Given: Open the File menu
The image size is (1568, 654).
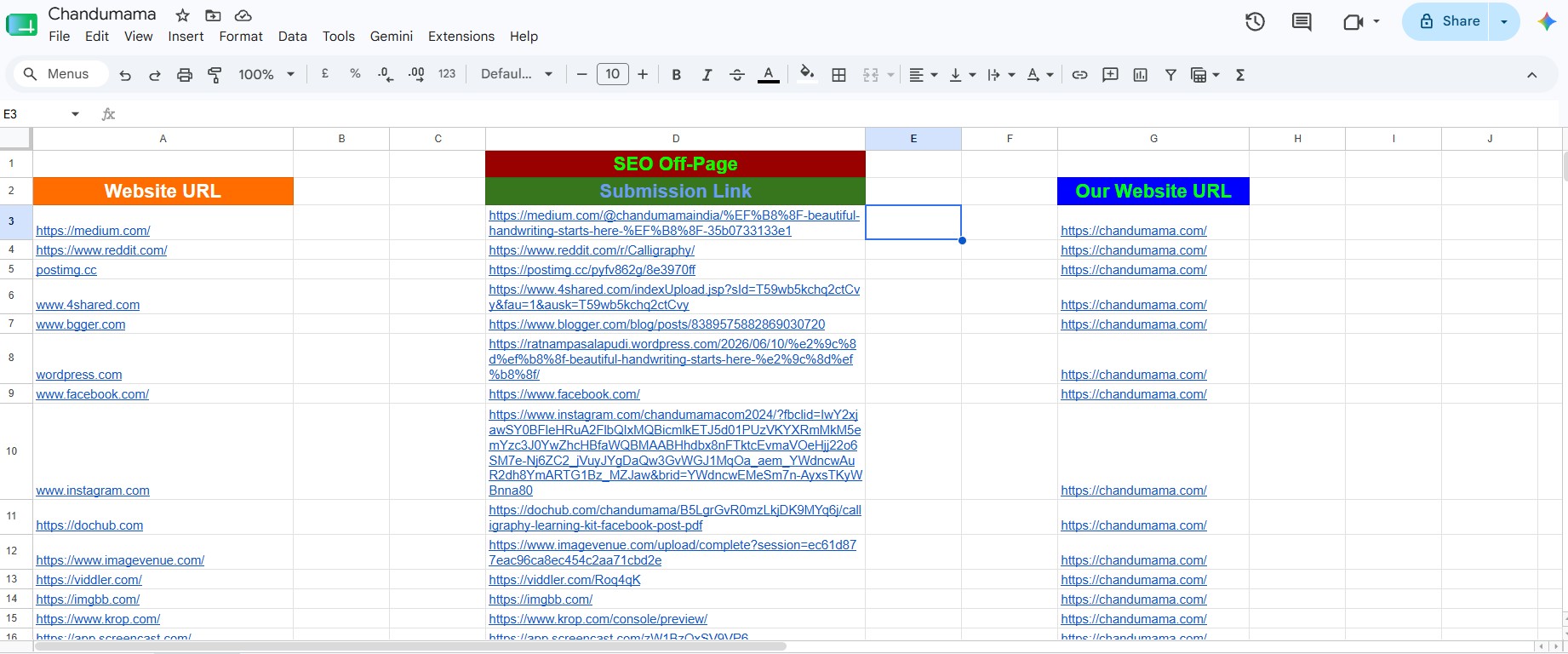Looking at the screenshot, I should tap(60, 37).
